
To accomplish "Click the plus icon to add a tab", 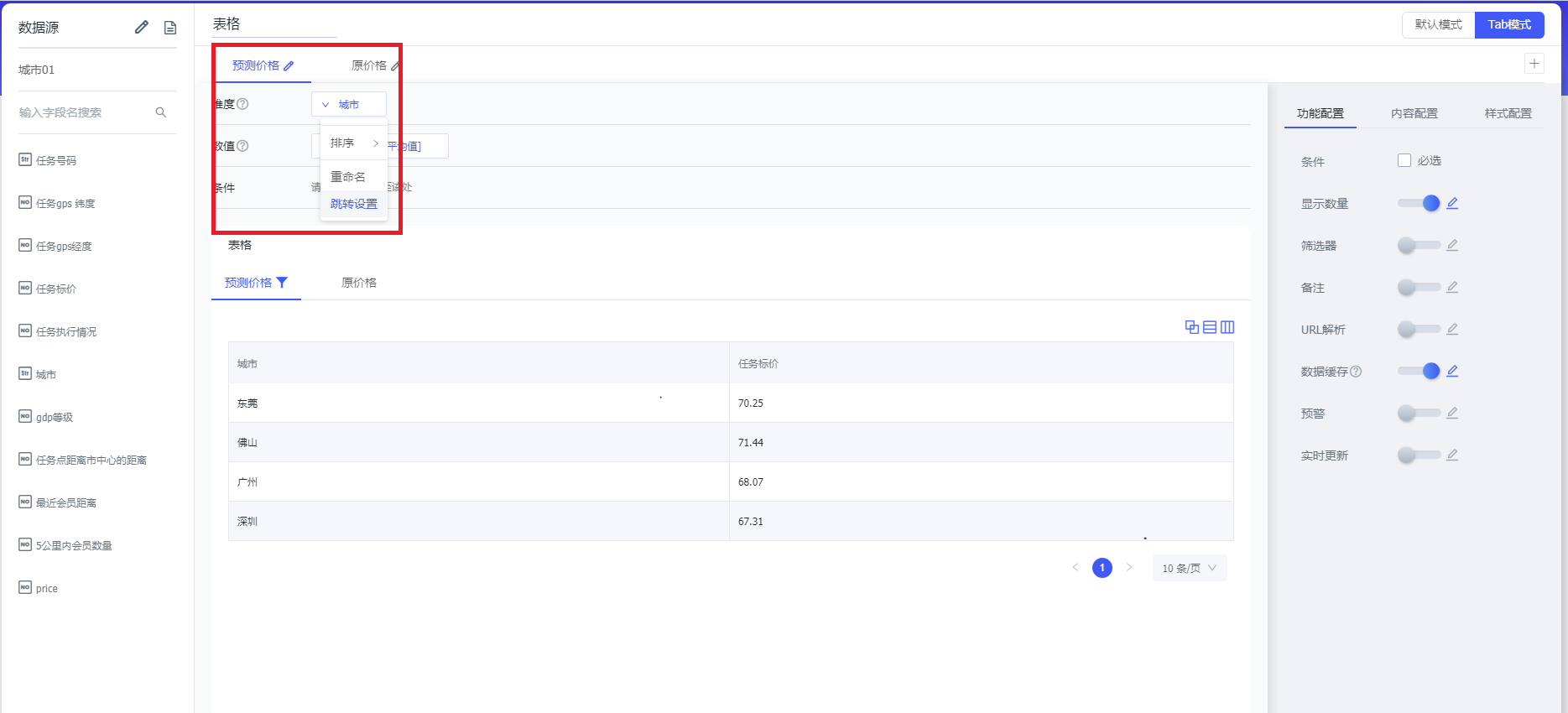I will (1534, 64).
